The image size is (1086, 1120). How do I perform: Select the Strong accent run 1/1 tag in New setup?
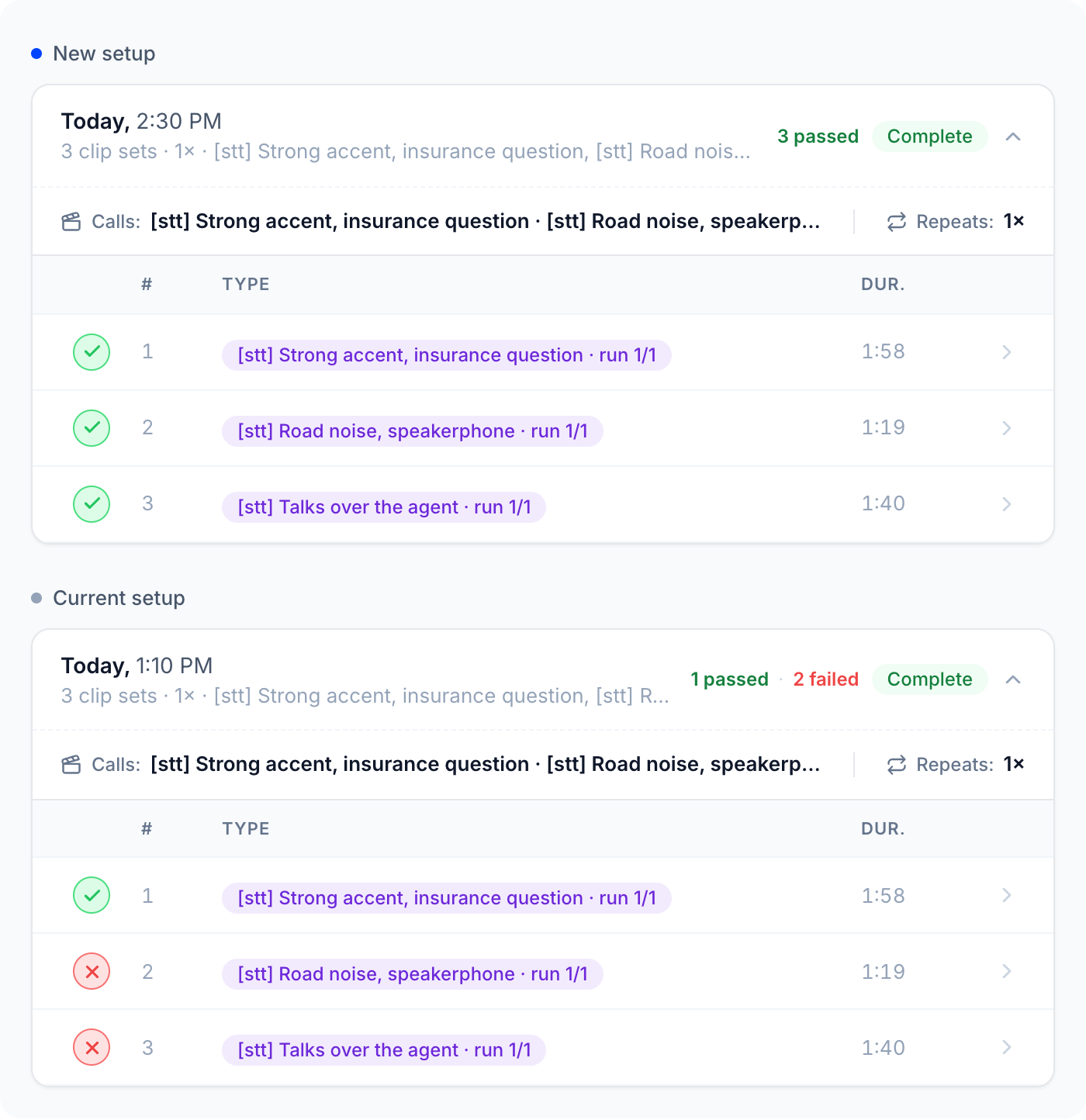point(447,355)
